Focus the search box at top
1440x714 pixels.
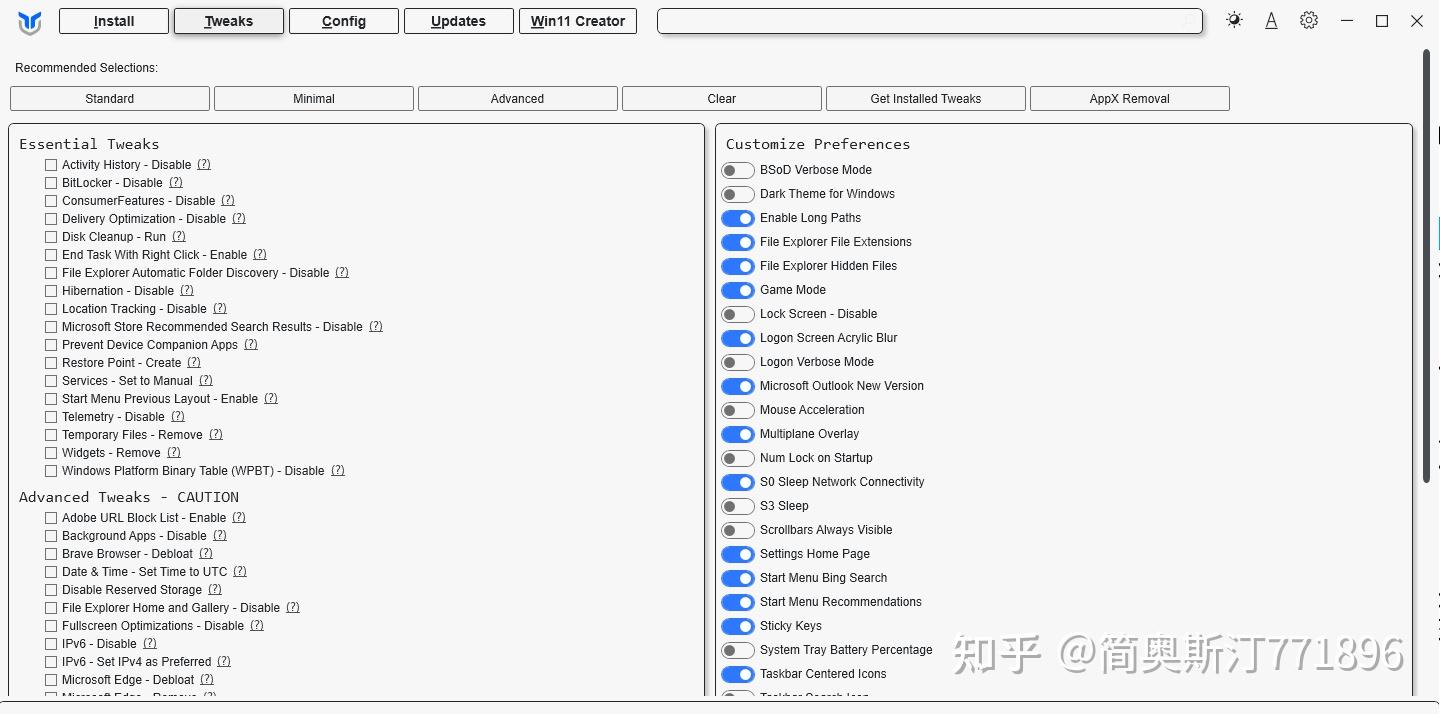(930, 21)
